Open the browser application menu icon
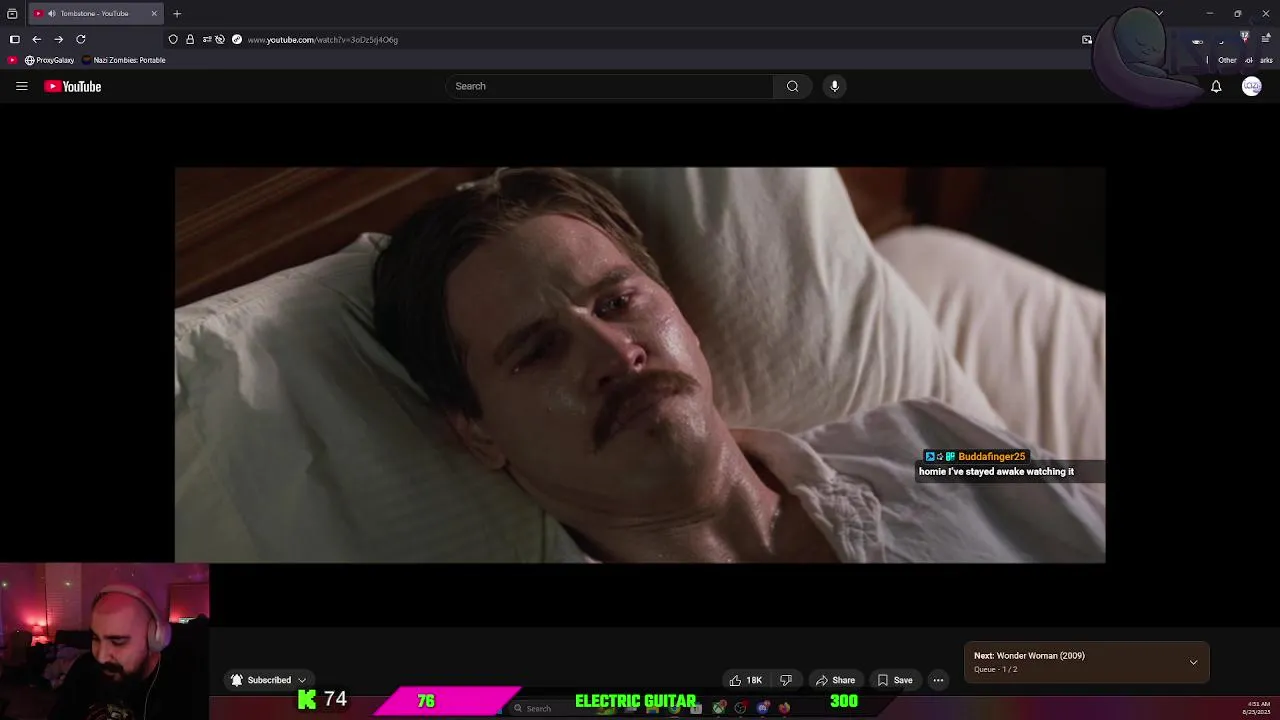 coord(1266,39)
